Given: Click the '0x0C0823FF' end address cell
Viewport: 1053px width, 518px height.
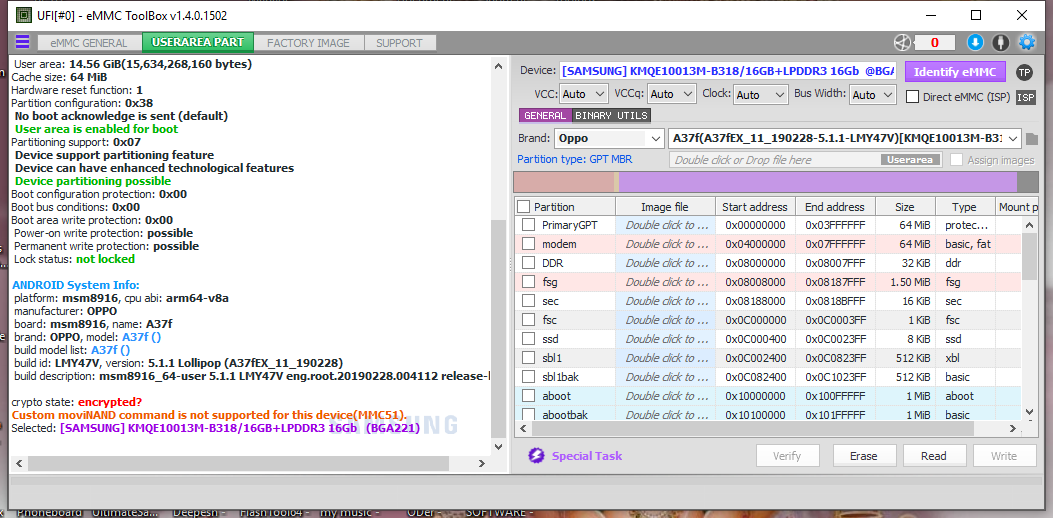Looking at the screenshot, I should click(x=835, y=358).
